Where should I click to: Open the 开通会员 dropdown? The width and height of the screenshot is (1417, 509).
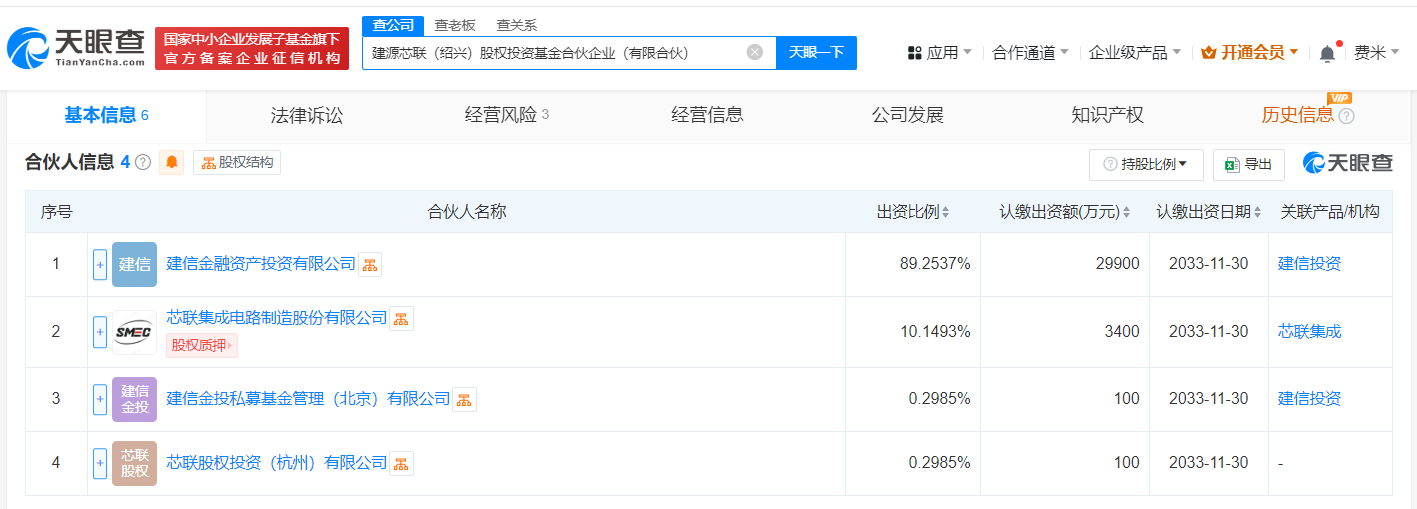tap(1249, 53)
